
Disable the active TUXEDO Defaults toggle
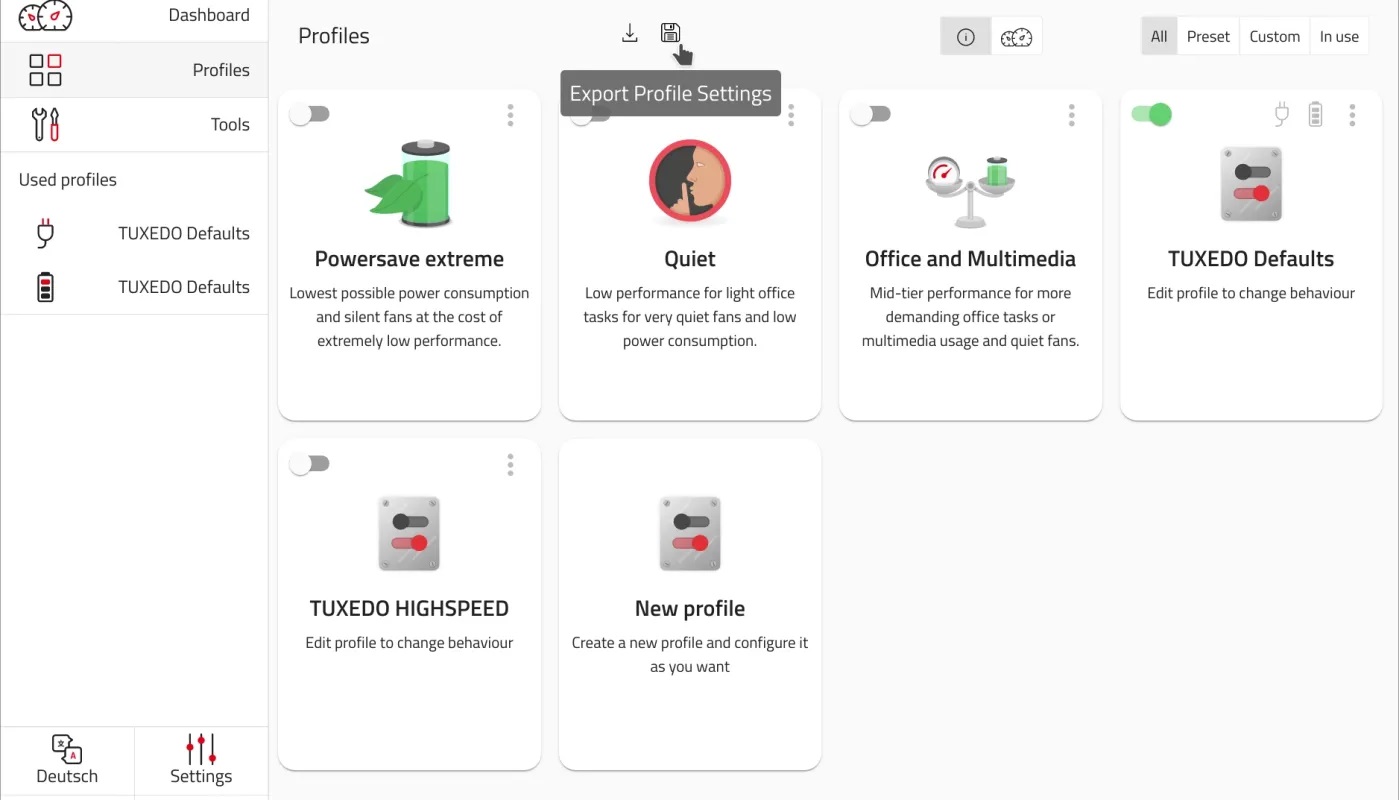[1151, 115]
